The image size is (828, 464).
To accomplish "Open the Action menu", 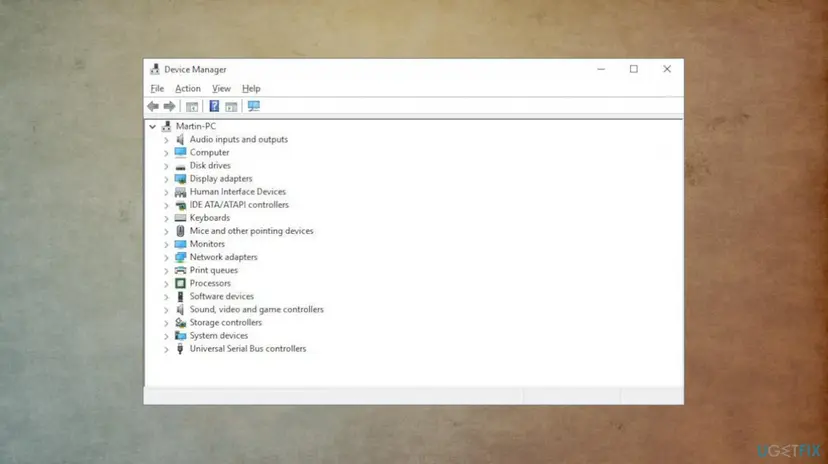I will coord(188,89).
